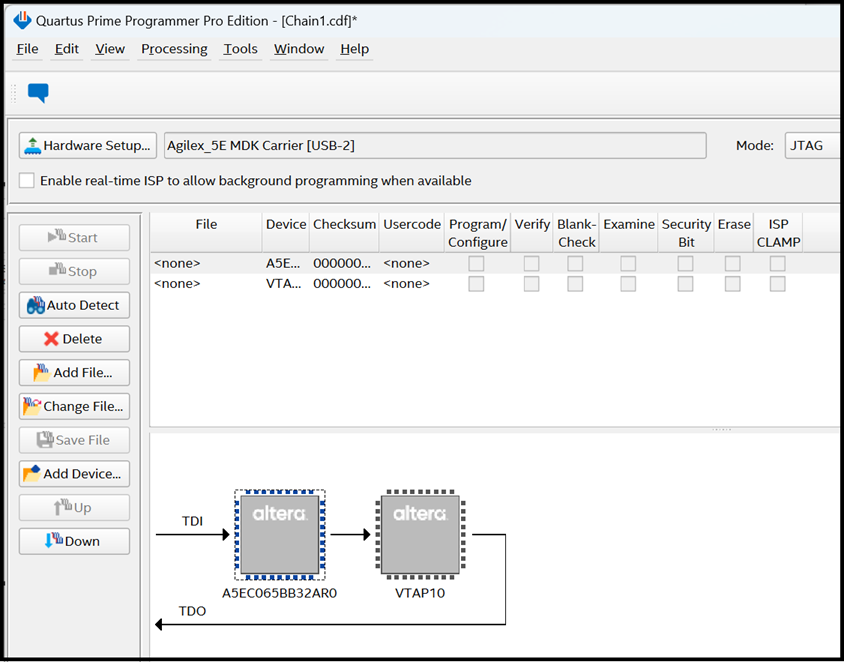Move the selected device Down

(74, 541)
